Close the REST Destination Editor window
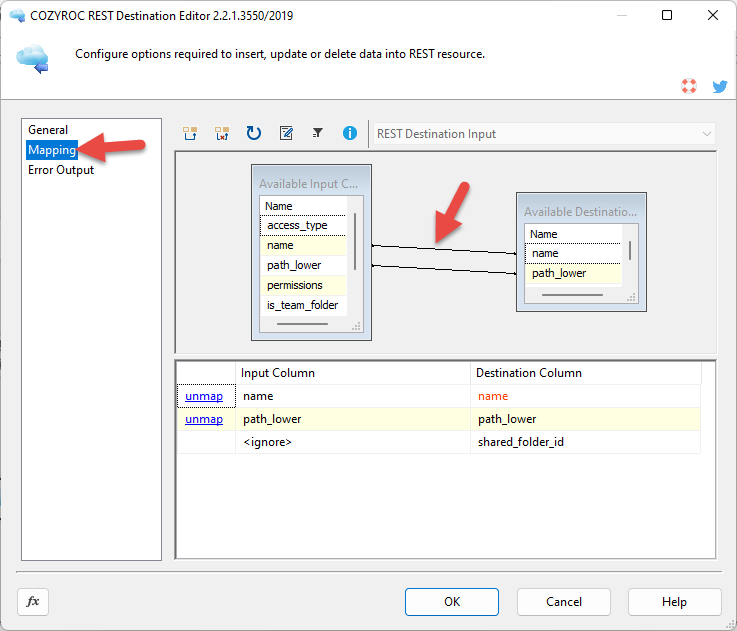Screen dimensions: 737x631 [x=713, y=15]
